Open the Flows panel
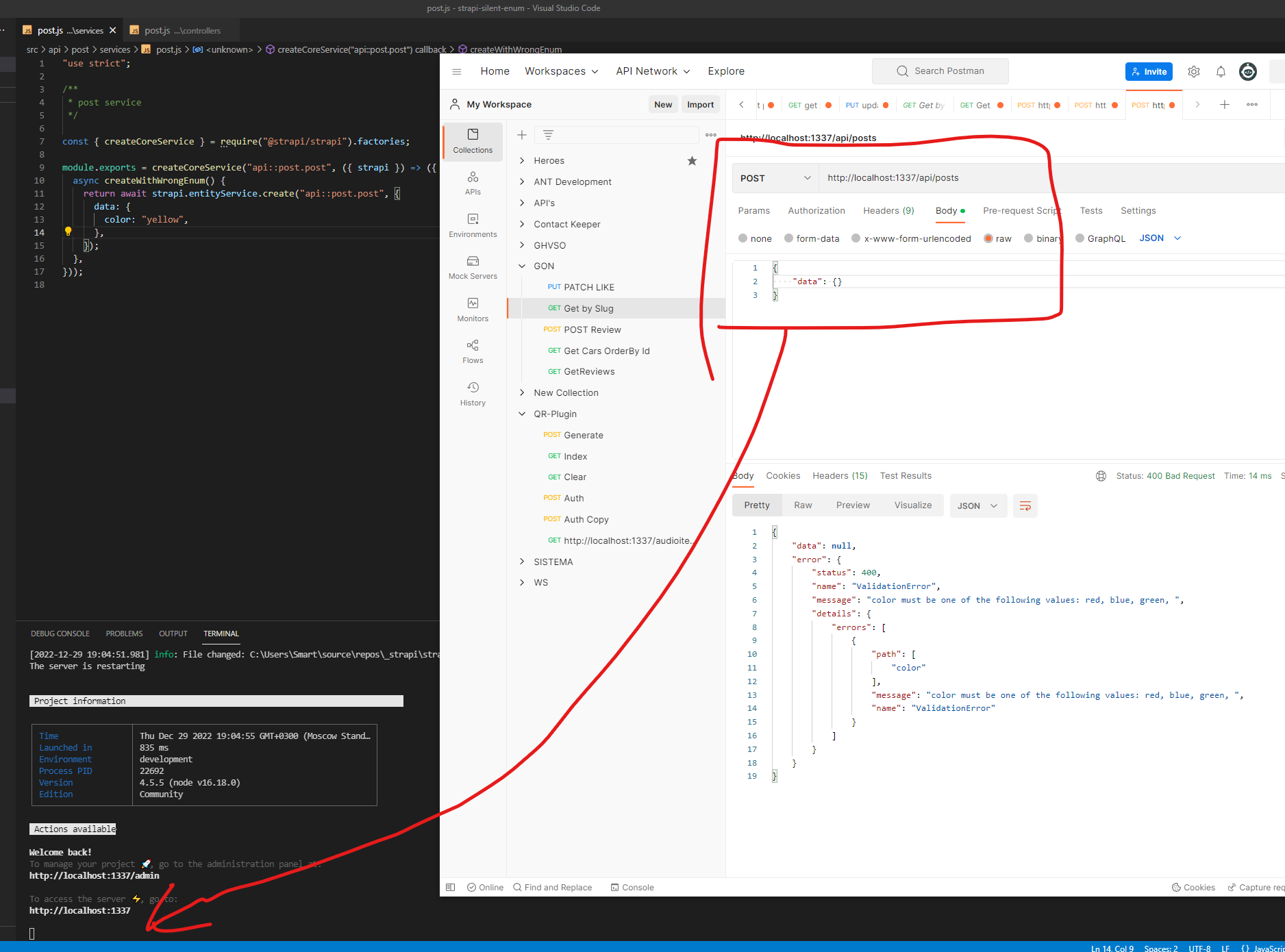 pos(473,351)
